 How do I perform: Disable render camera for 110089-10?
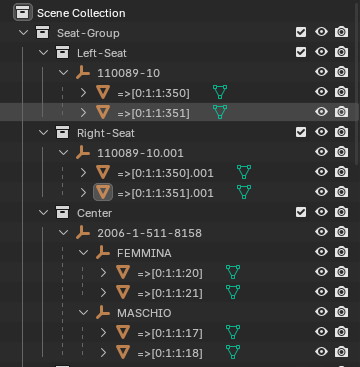click(x=341, y=72)
